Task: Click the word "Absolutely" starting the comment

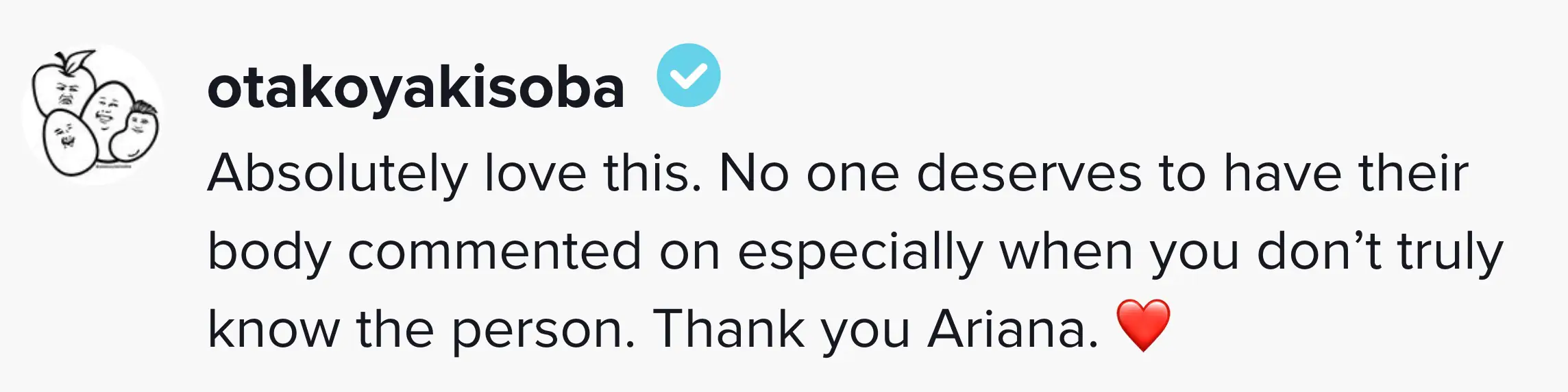Action: (337, 173)
